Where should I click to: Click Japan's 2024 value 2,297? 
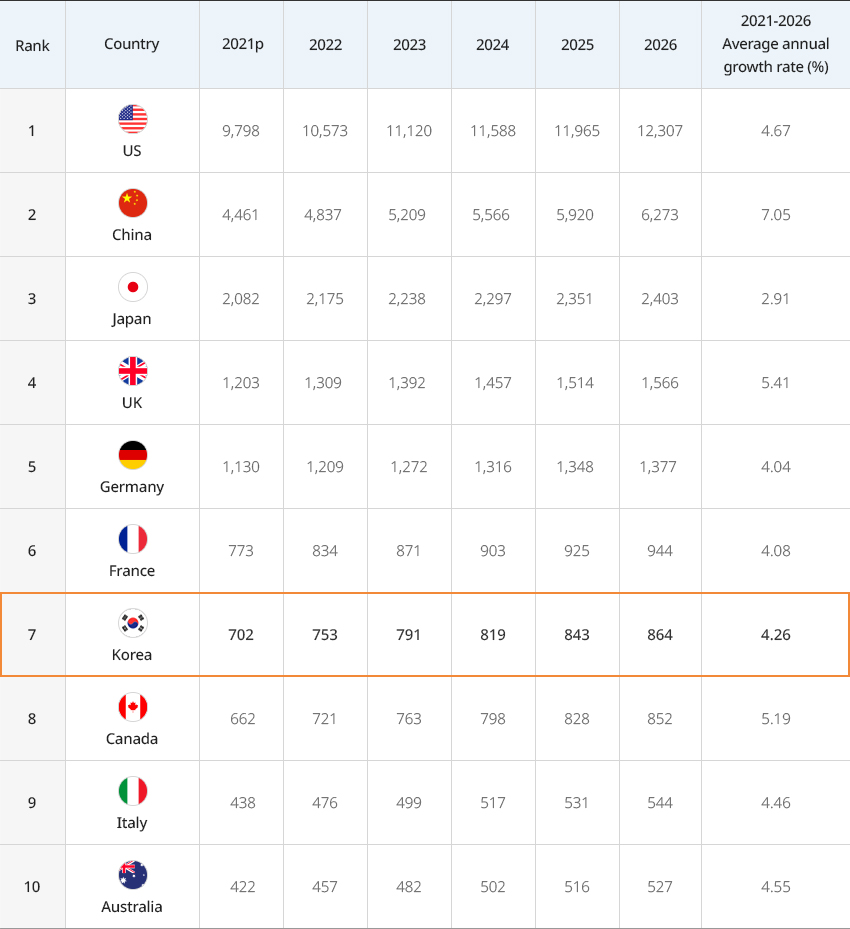click(493, 299)
